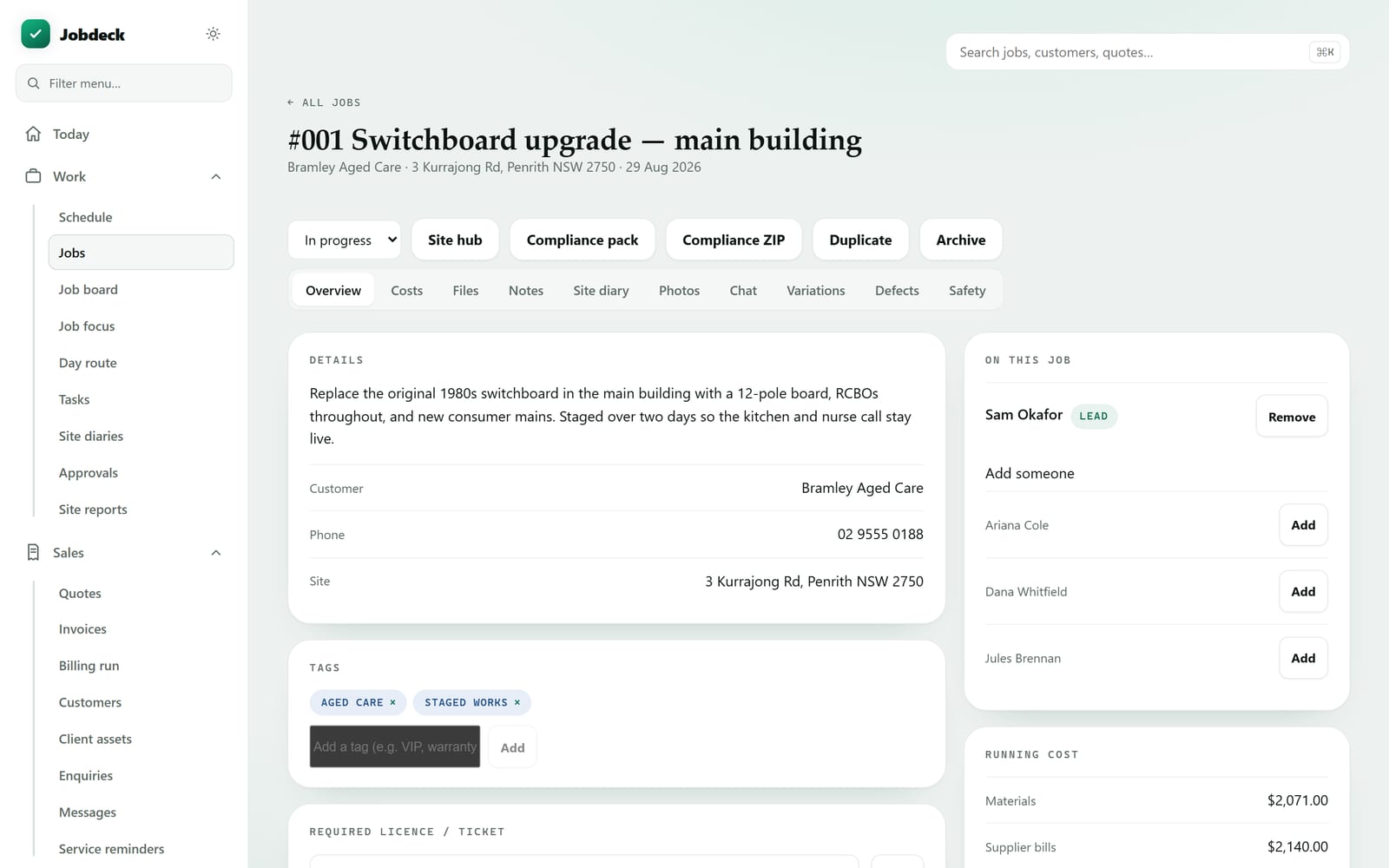1389x868 pixels.
Task: Click the Work briefcase icon
Action: tap(33, 176)
